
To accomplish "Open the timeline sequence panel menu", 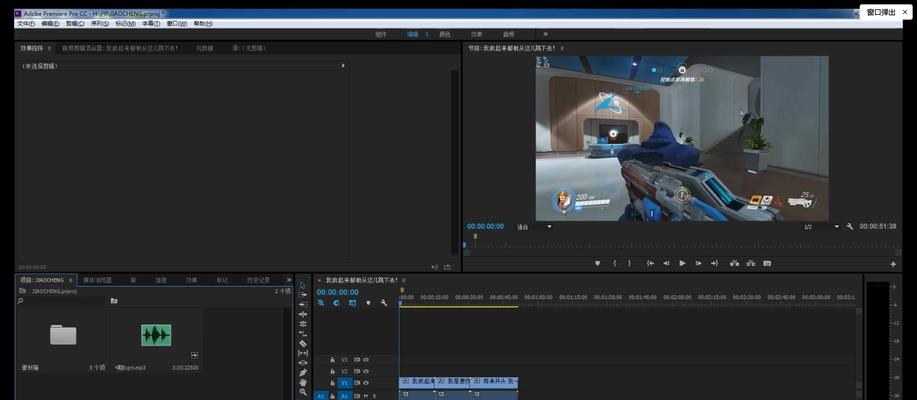I will coord(404,280).
